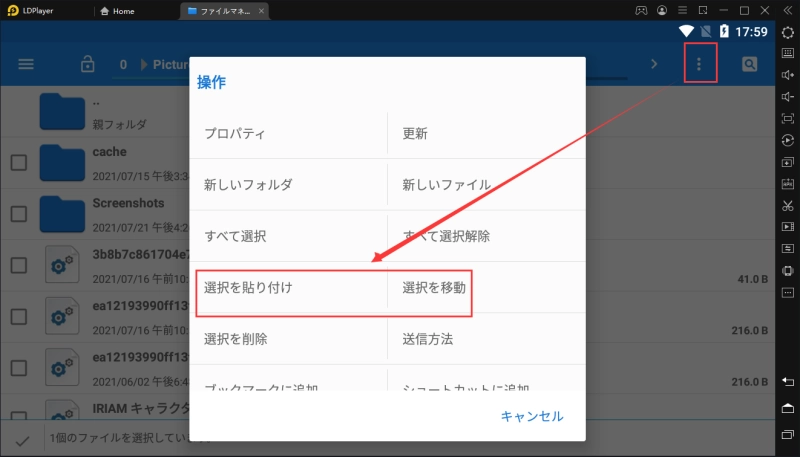Viewport: 800px width, 457px height.
Task: Choose すべて選択解除 option
Action: pyautogui.click(x=487, y=236)
